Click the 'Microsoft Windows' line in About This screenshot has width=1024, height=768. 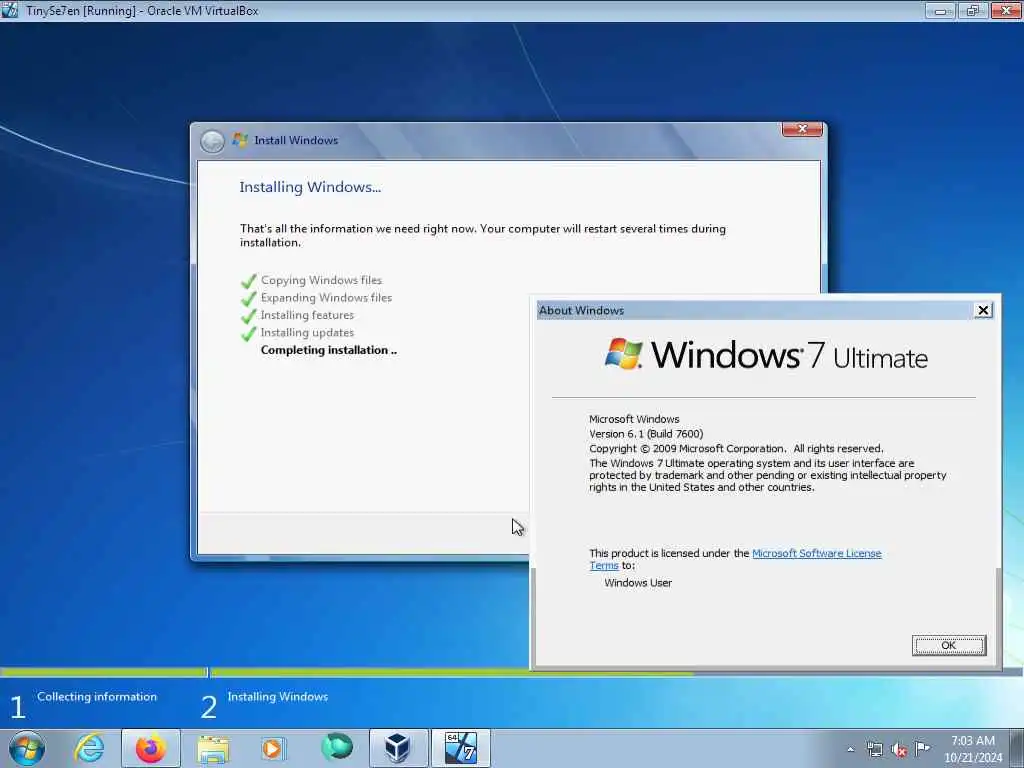[634, 419]
